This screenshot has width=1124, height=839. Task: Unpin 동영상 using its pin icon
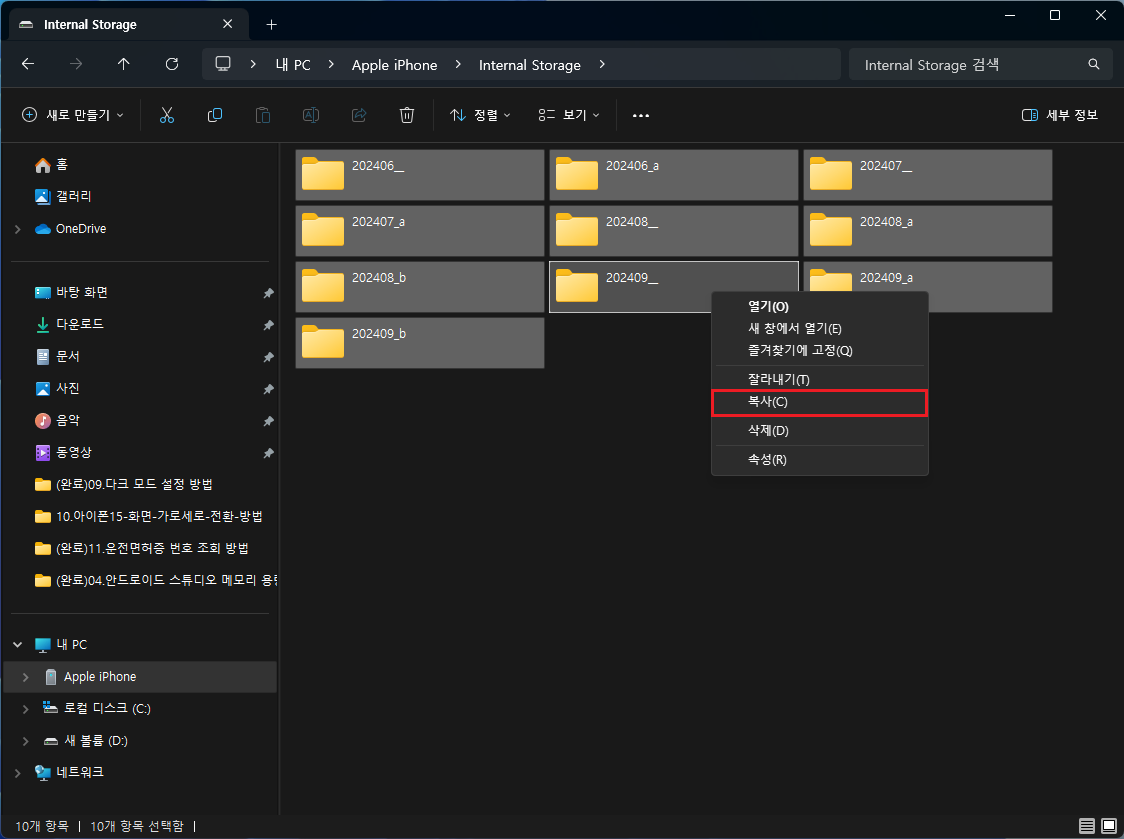[268, 453]
